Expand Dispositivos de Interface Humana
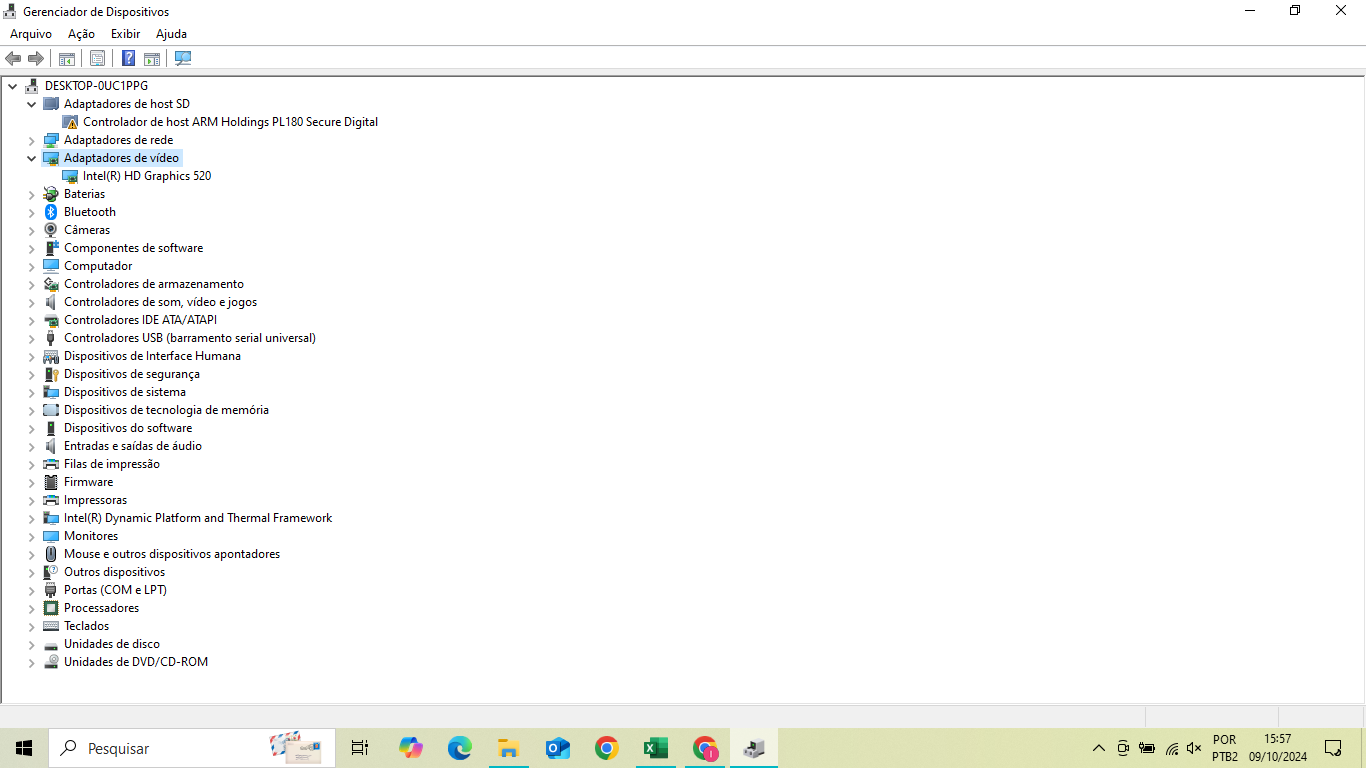 [x=31, y=356]
